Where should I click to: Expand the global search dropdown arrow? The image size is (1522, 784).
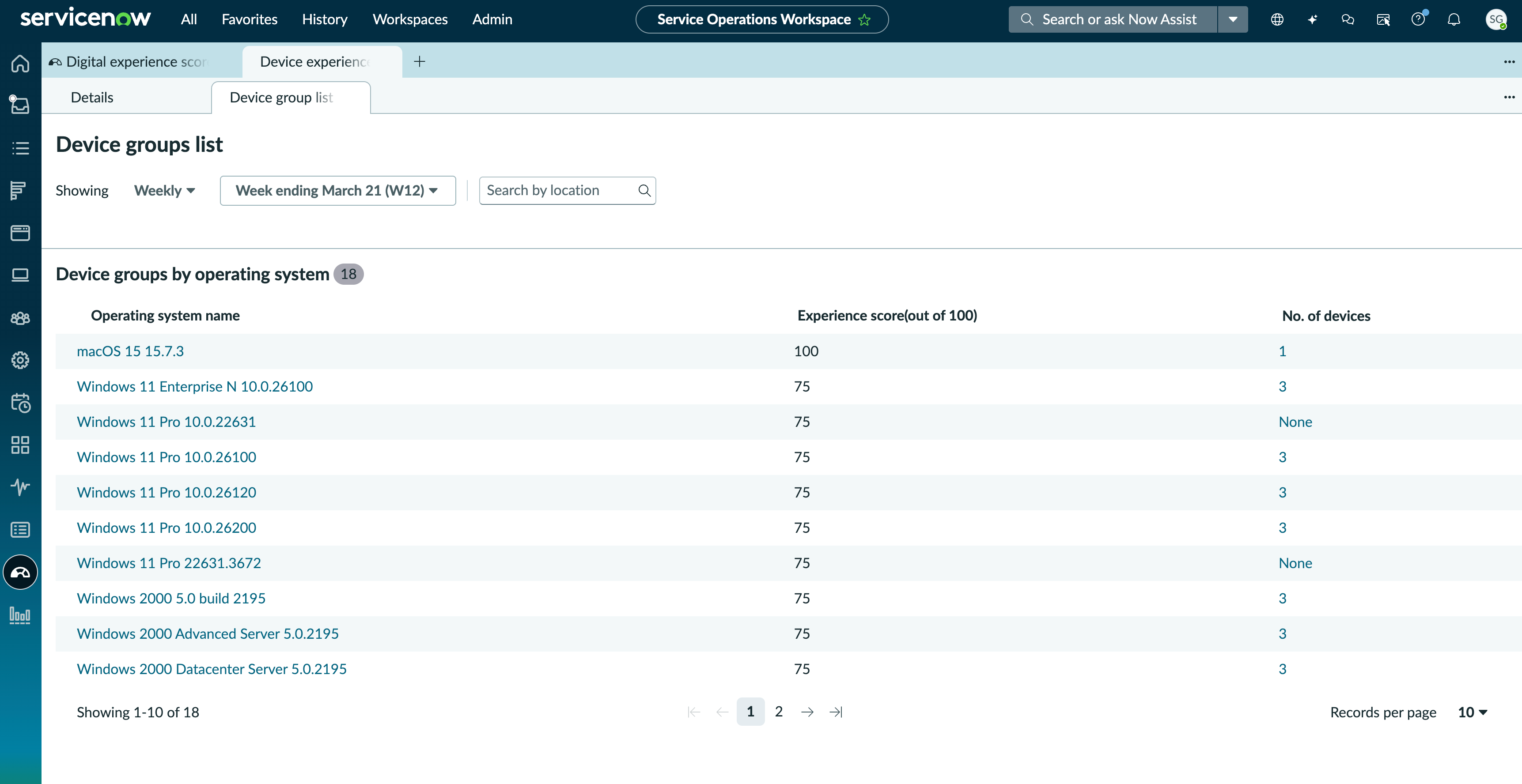coord(1233,19)
